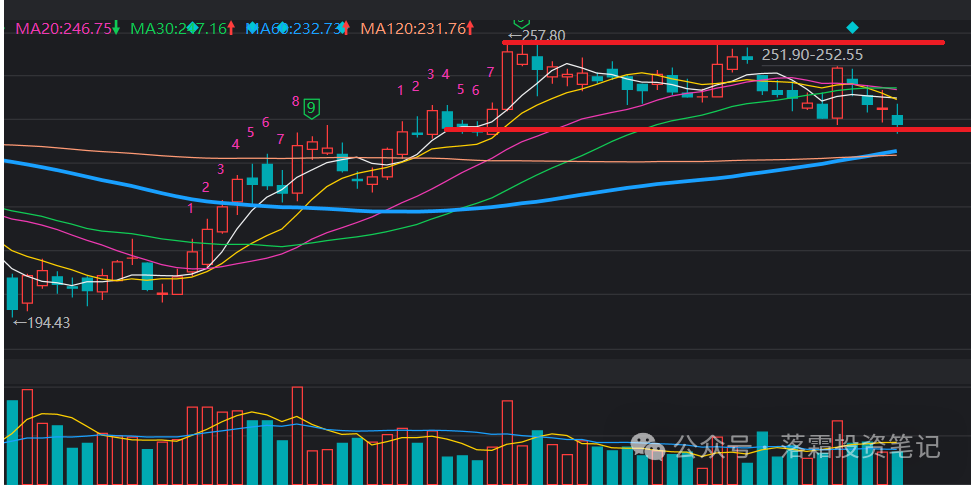Image resolution: width=971 pixels, height=485 pixels.
Task: Click the 251.90-252.55 gap price label
Action: click(812, 55)
